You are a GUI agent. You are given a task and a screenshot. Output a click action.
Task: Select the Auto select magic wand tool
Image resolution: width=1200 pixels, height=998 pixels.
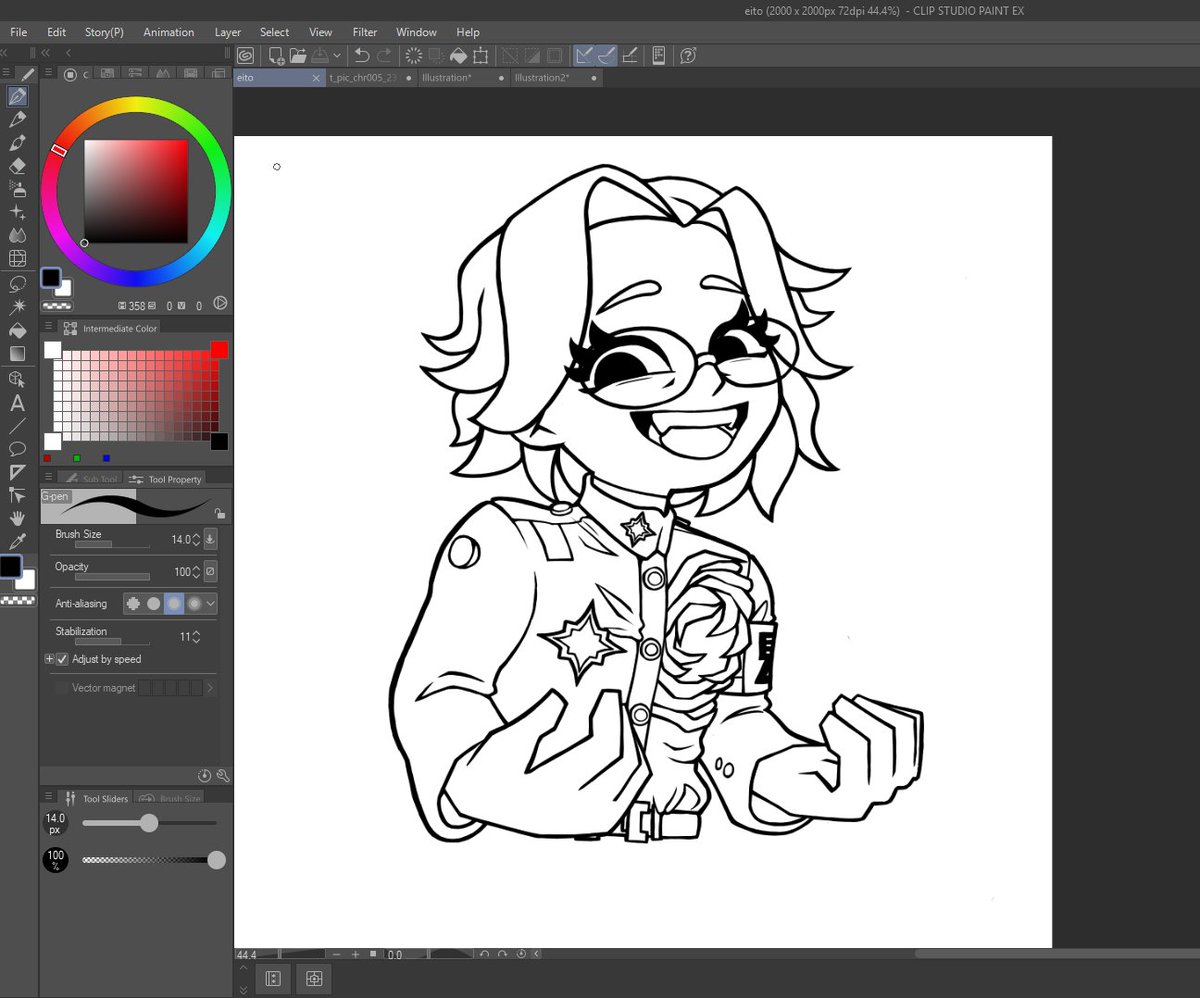(17, 307)
